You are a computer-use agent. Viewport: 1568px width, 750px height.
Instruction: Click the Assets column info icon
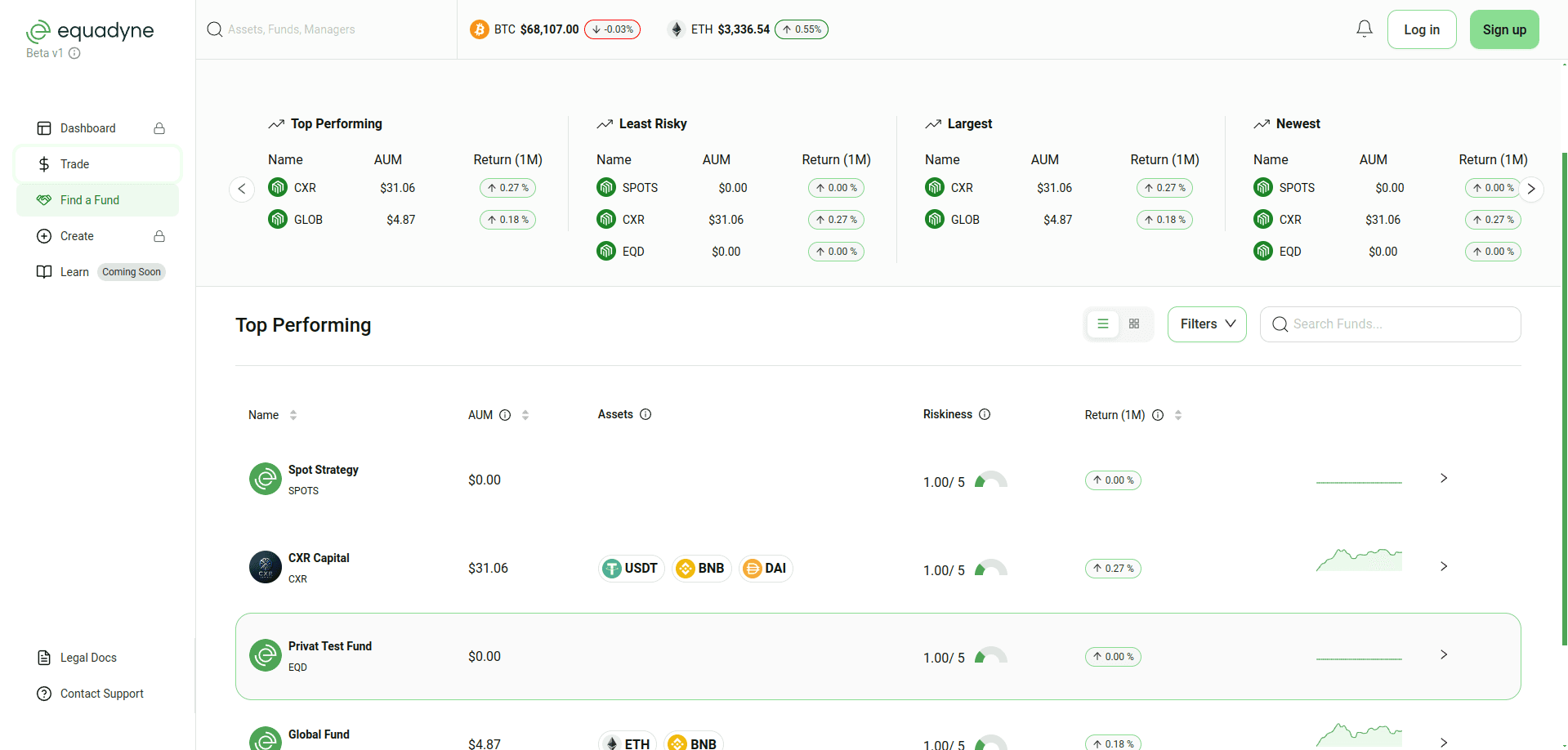[x=646, y=414]
